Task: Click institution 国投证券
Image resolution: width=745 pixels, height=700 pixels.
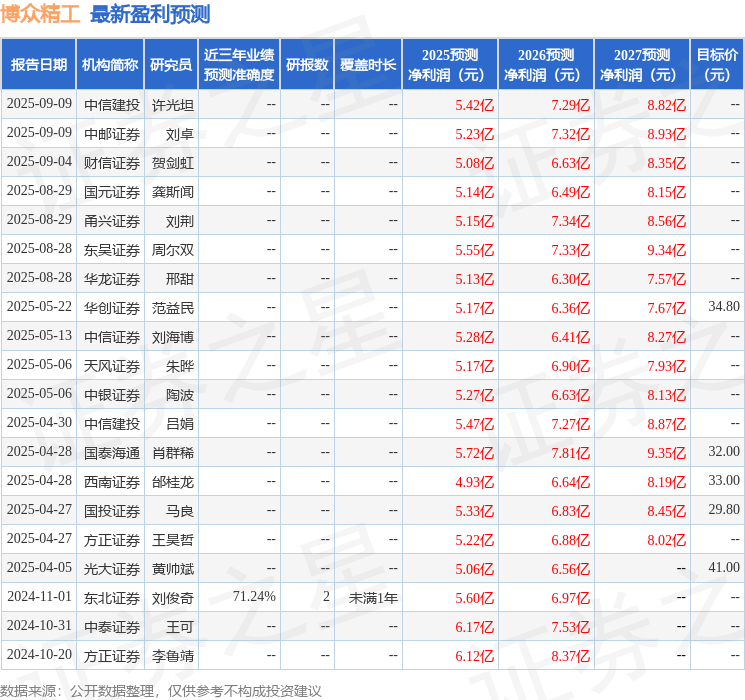Action: tap(112, 511)
